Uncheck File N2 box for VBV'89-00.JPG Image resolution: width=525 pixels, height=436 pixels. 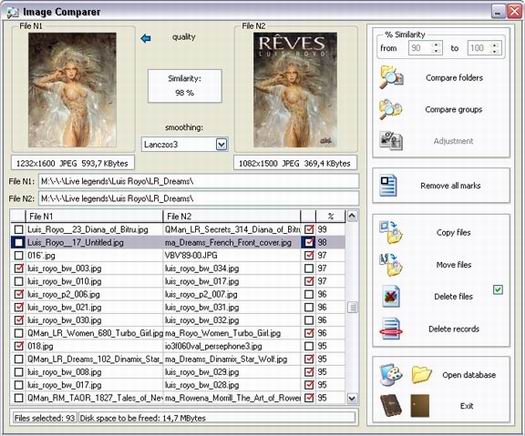point(309,255)
